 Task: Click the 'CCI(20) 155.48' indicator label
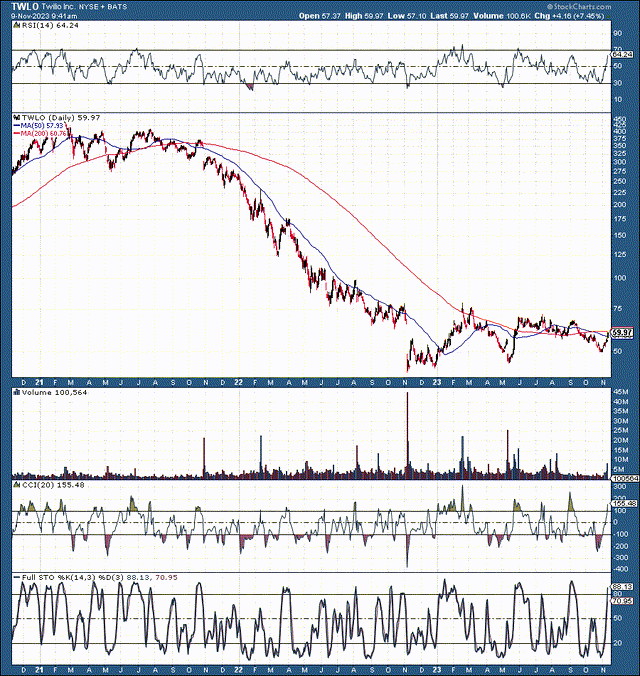pyautogui.click(x=53, y=485)
